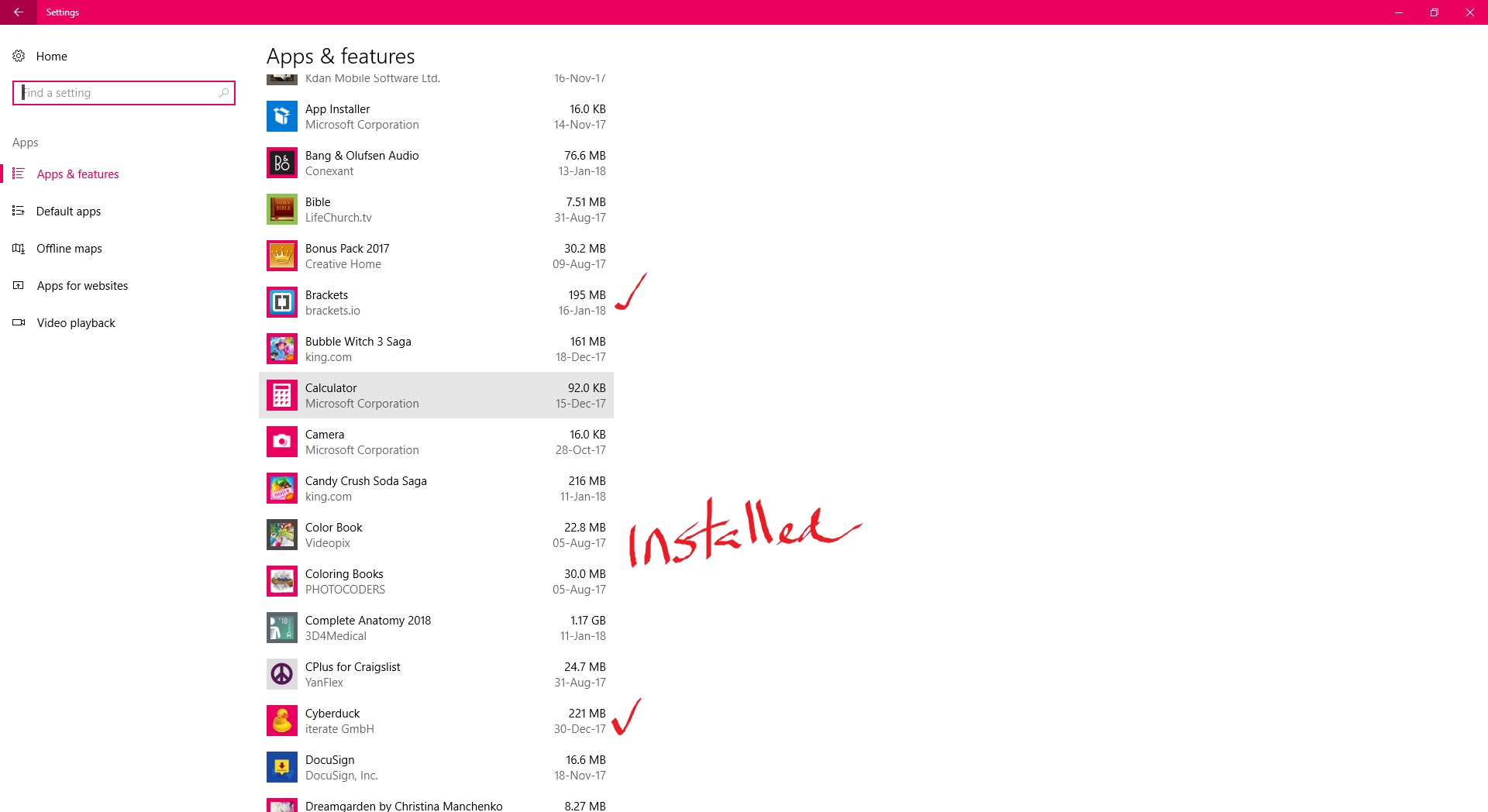The image size is (1488, 812).
Task: Click the Apps & features page heading
Action: (340, 56)
